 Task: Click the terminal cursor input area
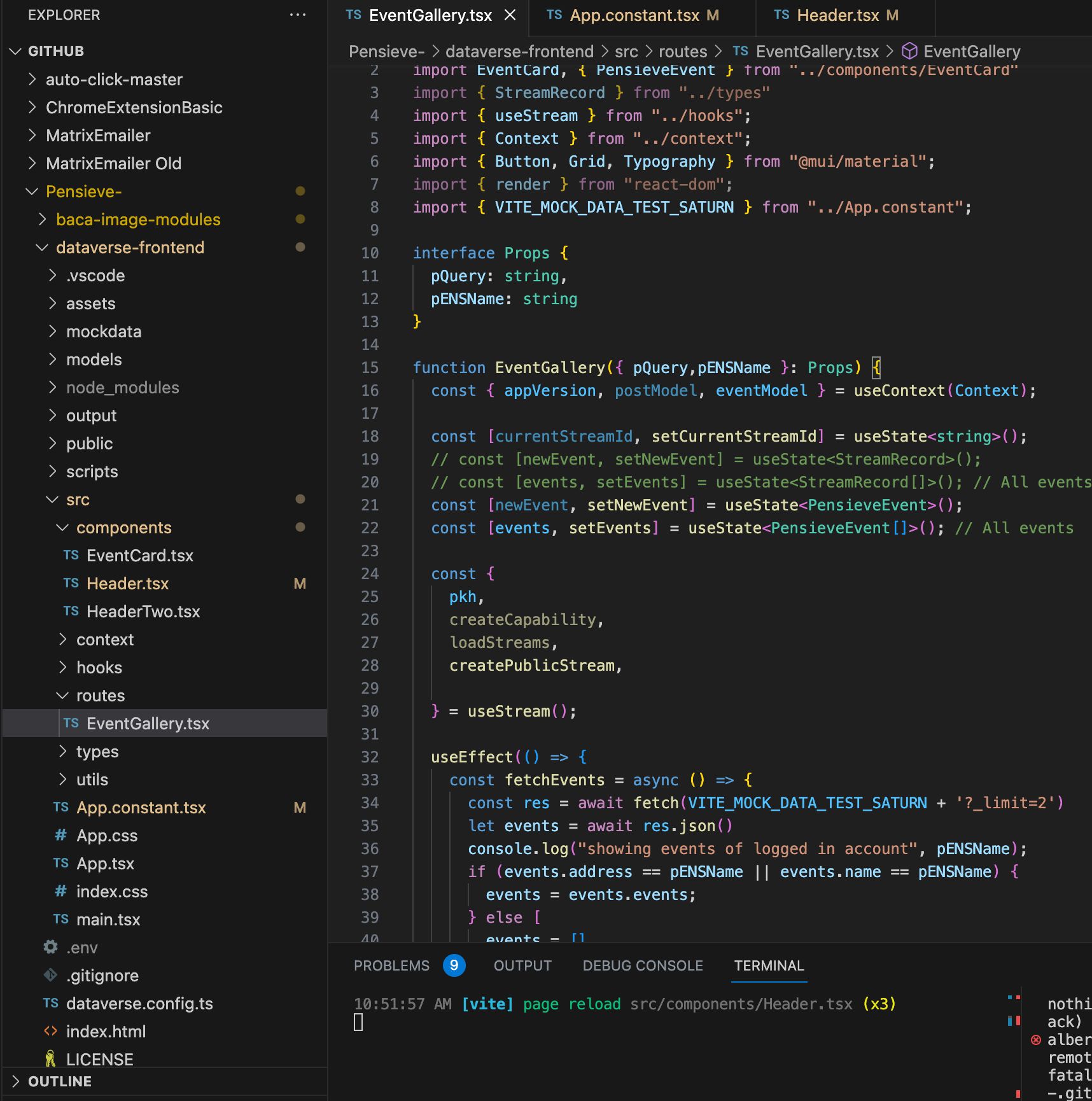[358, 1022]
